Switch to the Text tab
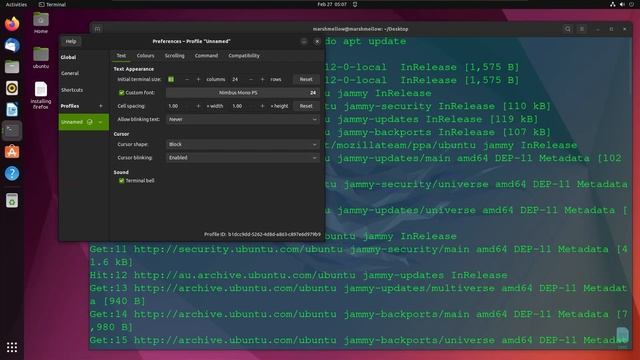 [121, 56]
